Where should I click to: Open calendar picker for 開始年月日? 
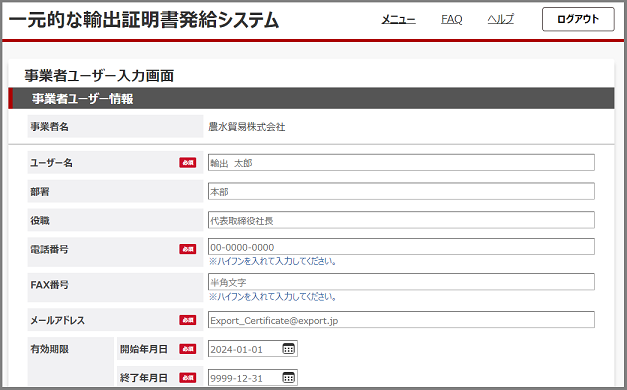point(288,349)
